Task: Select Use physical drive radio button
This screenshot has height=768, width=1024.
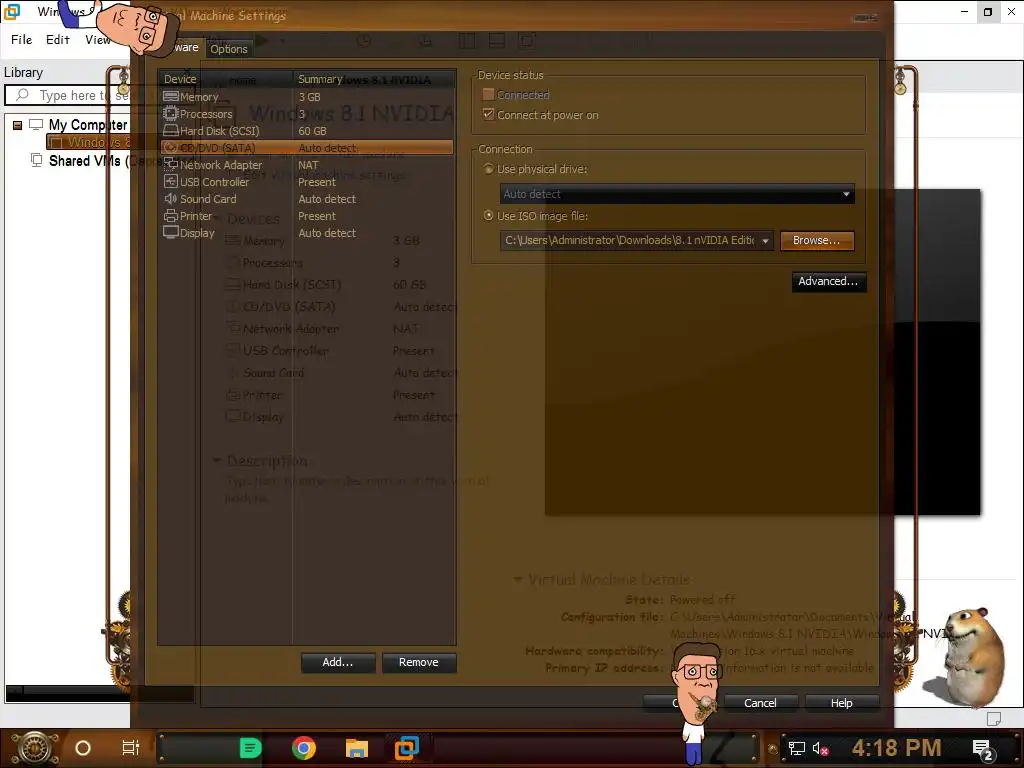Action: click(x=488, y=168)
